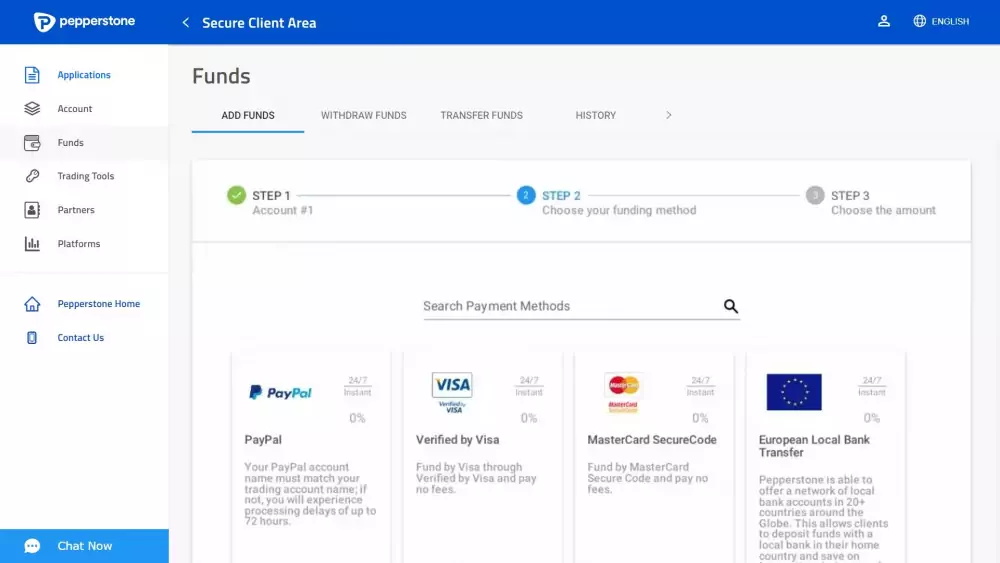The width and height of the screenshot is (1000, 563).
Task: Click the 0% fee on PayPal card
Action: click(x=357, y=418)
